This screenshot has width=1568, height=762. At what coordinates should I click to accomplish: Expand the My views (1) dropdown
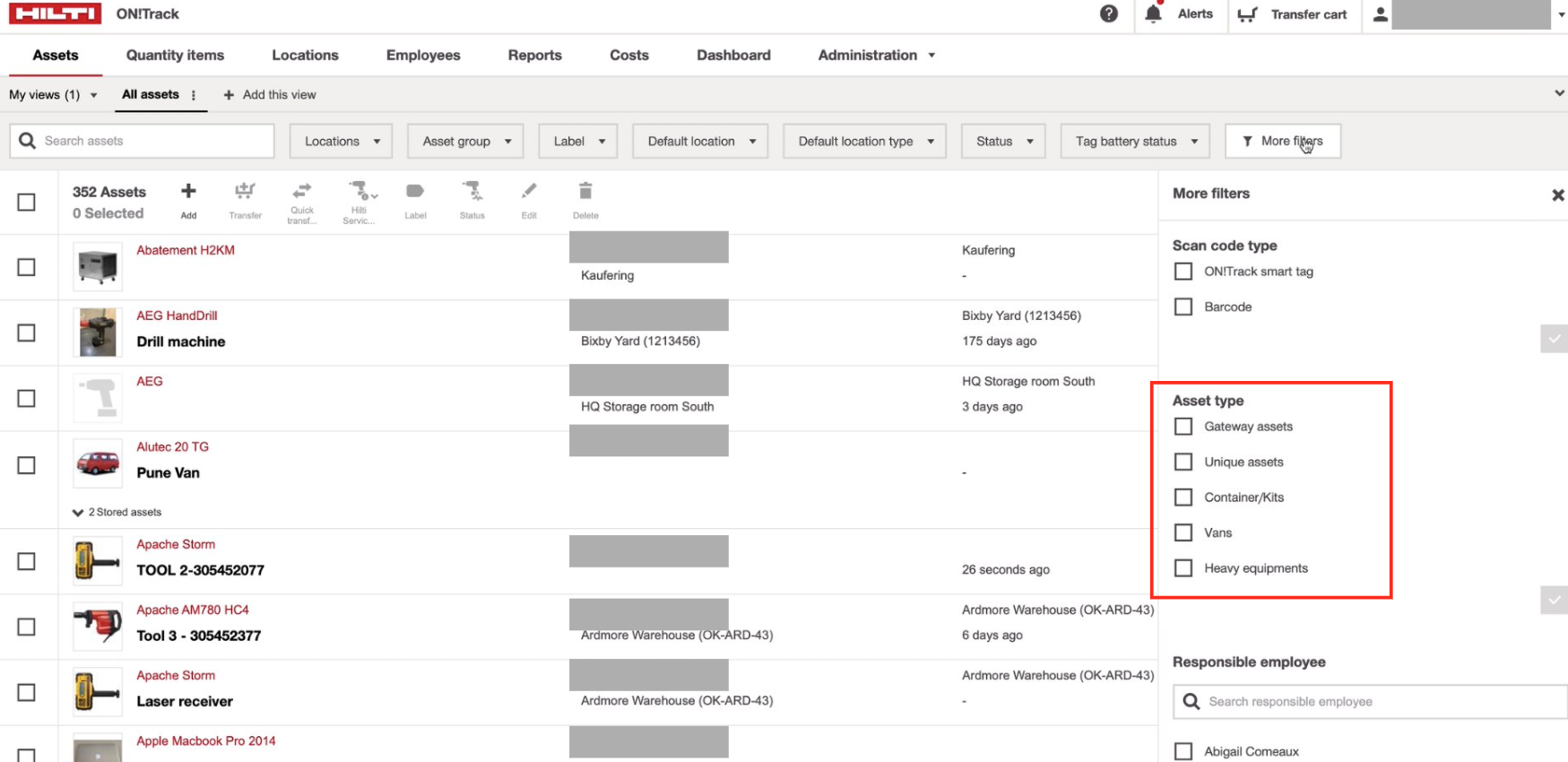click(53, 95)
